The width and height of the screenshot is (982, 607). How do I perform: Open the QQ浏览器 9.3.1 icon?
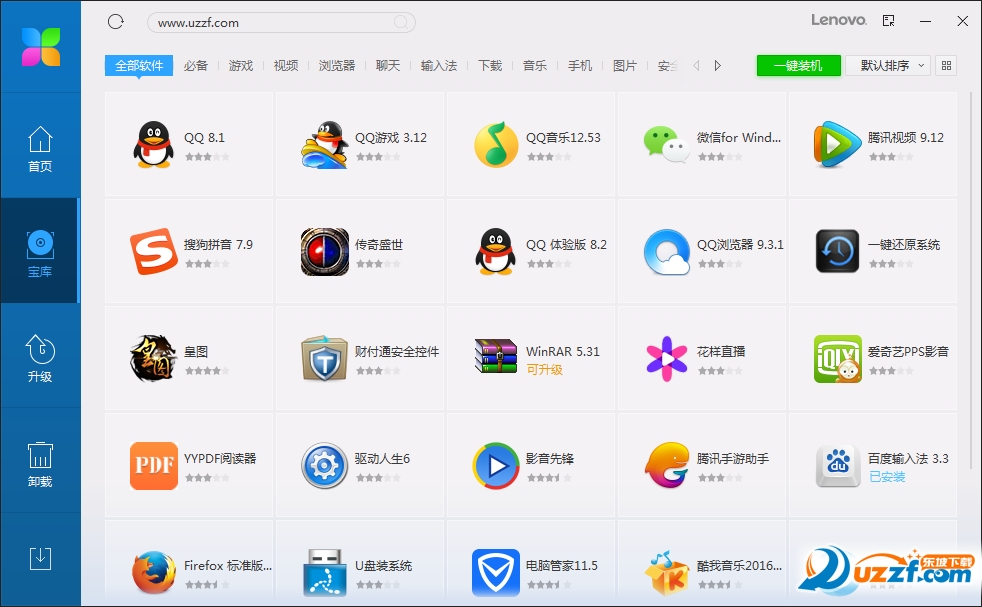666,252
